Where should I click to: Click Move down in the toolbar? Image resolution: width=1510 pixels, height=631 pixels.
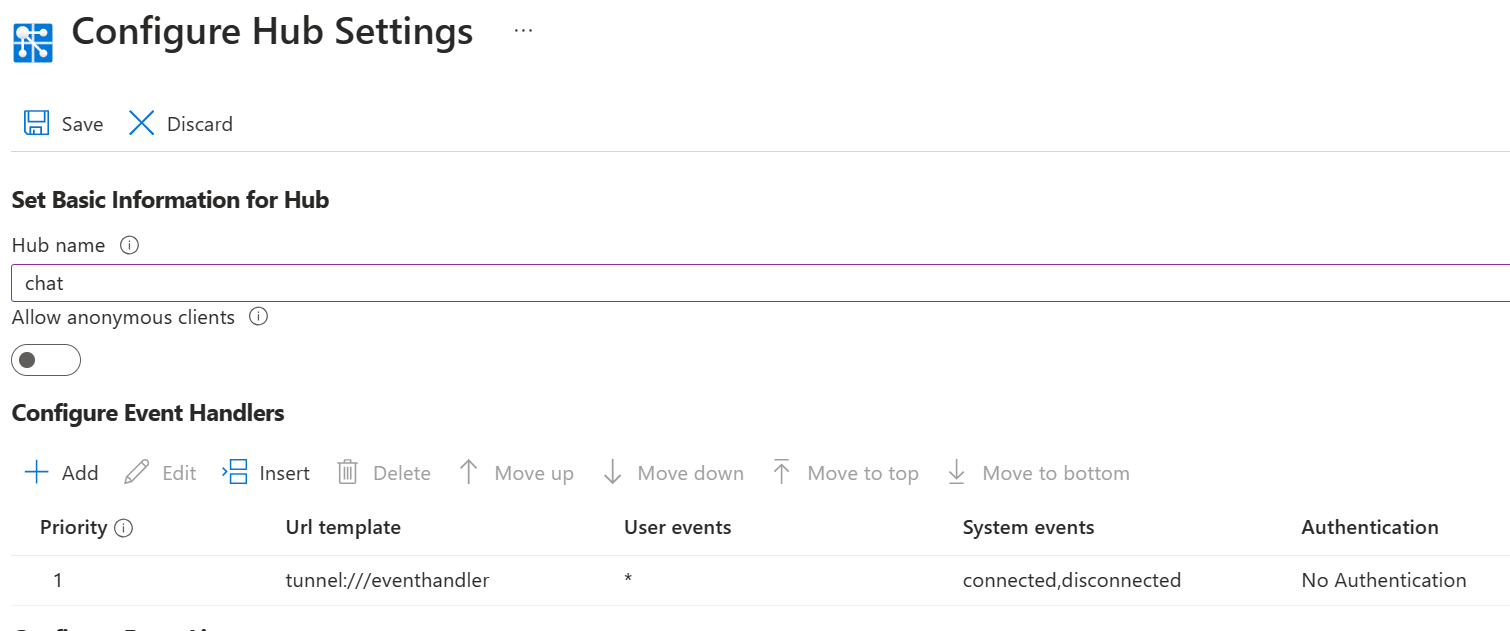[x=673, y=473]
